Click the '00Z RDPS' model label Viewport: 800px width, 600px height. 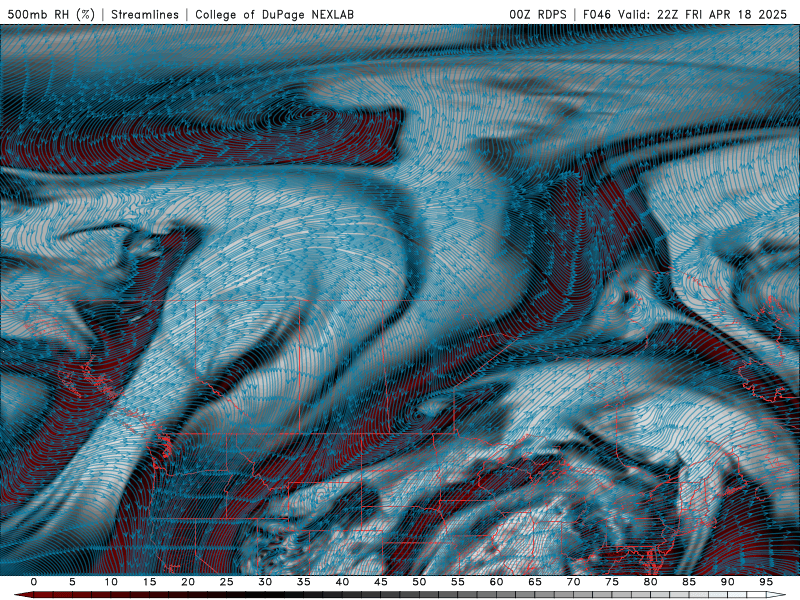(538, 14)
